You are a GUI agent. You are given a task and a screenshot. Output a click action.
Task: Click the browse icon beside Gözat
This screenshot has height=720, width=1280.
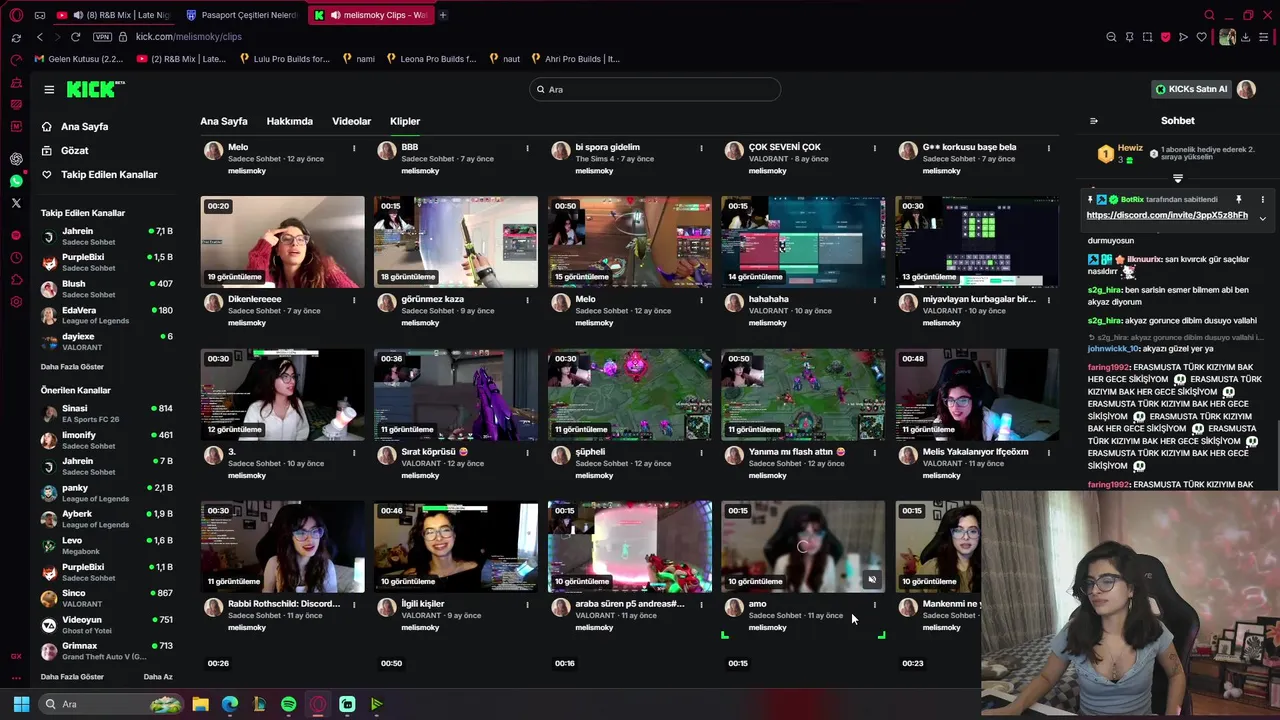tap(47, 151)
